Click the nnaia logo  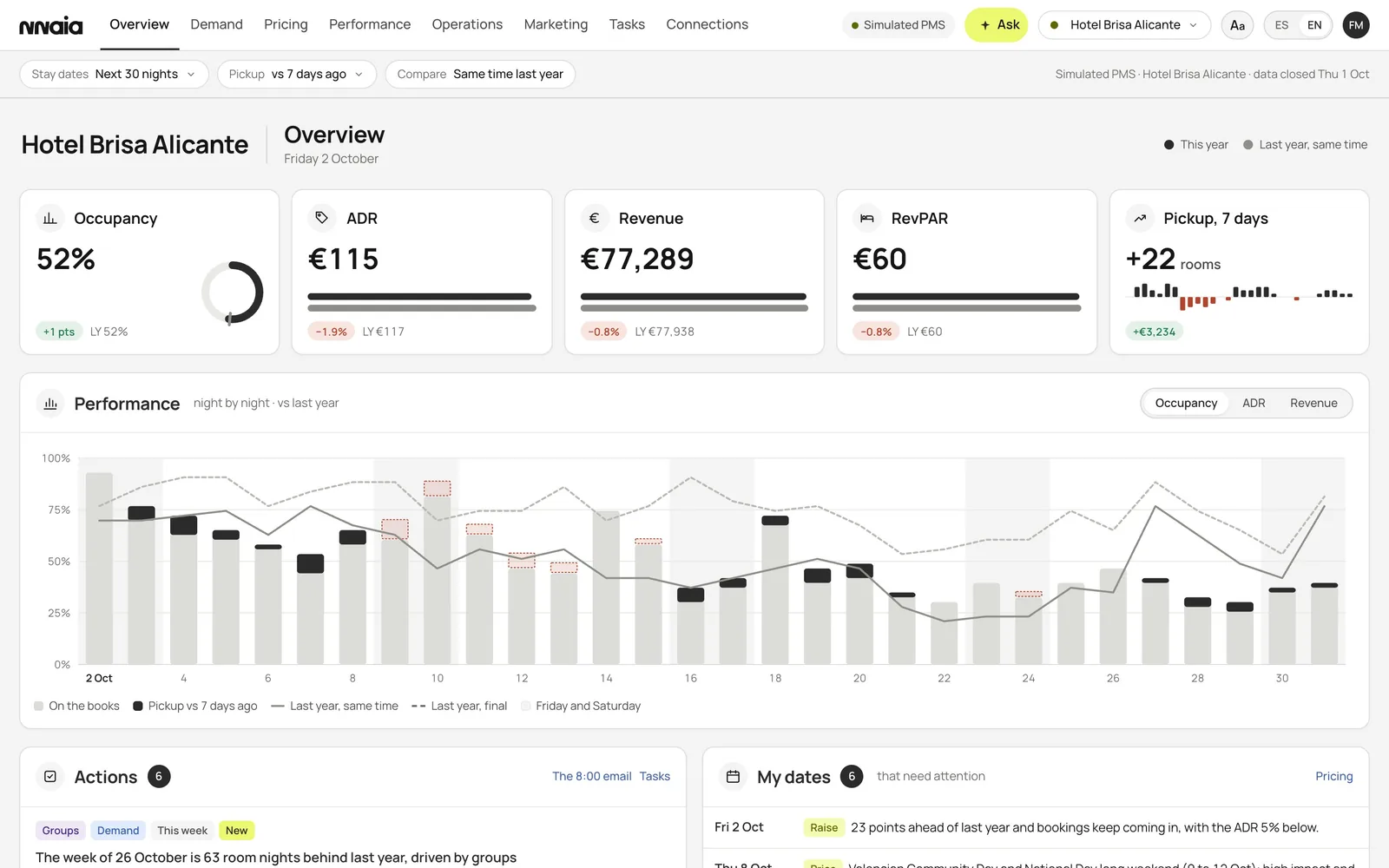point(51,25)
